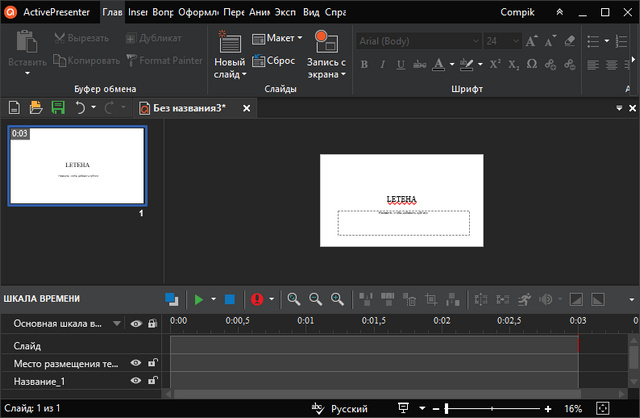Click the Undo arrow icon

pos(80,107)
